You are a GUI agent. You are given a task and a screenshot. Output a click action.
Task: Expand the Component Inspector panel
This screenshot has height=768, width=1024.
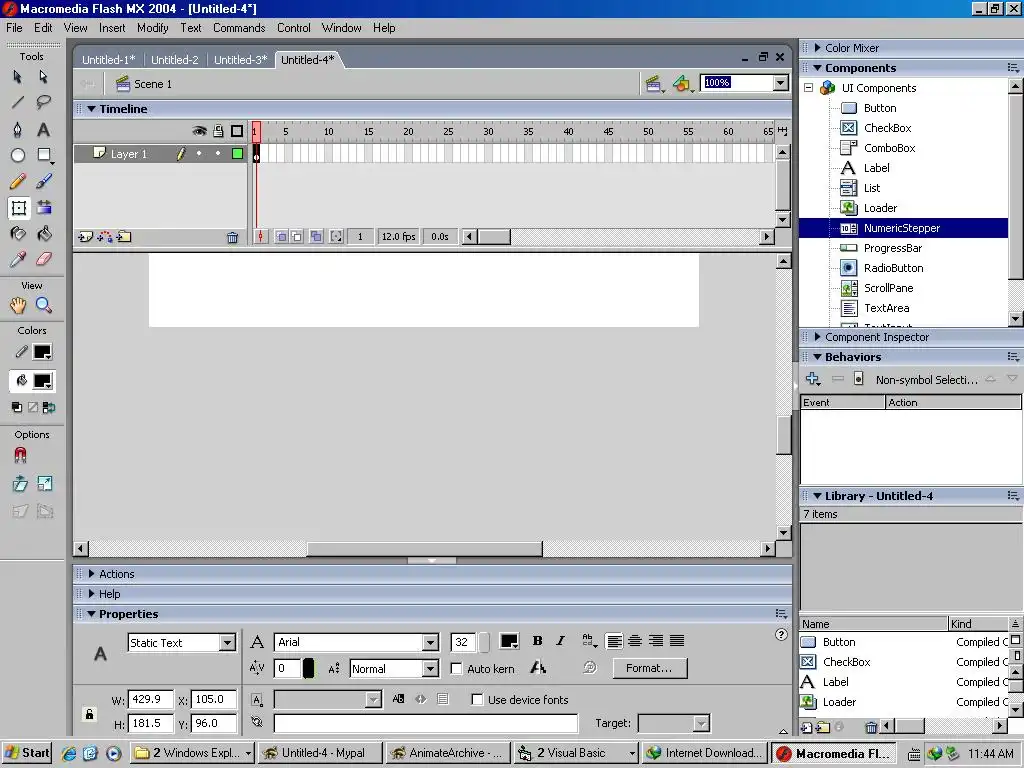point(817,336)
